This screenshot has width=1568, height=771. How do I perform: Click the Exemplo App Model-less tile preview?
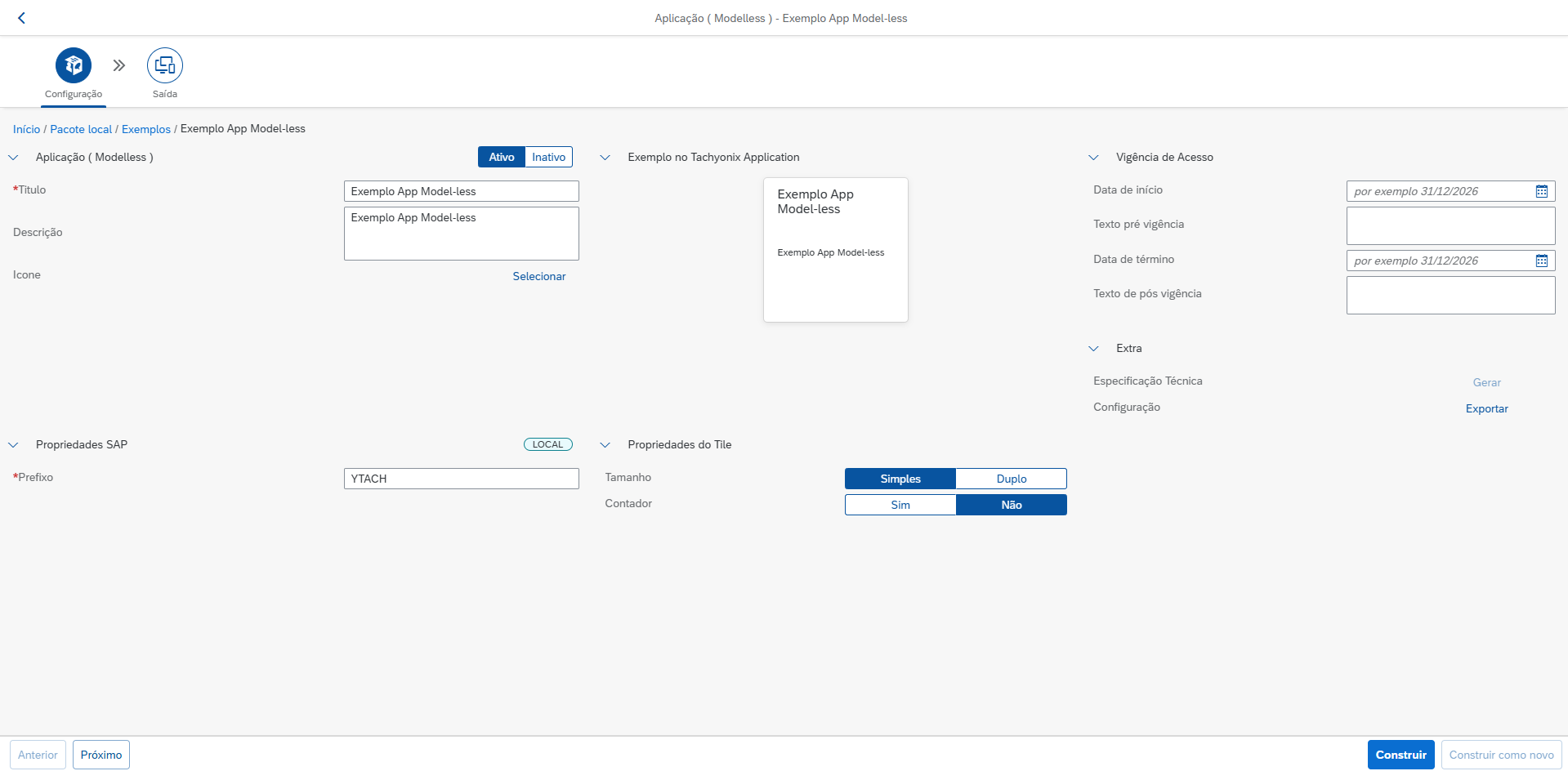click(x=836, y=250)
